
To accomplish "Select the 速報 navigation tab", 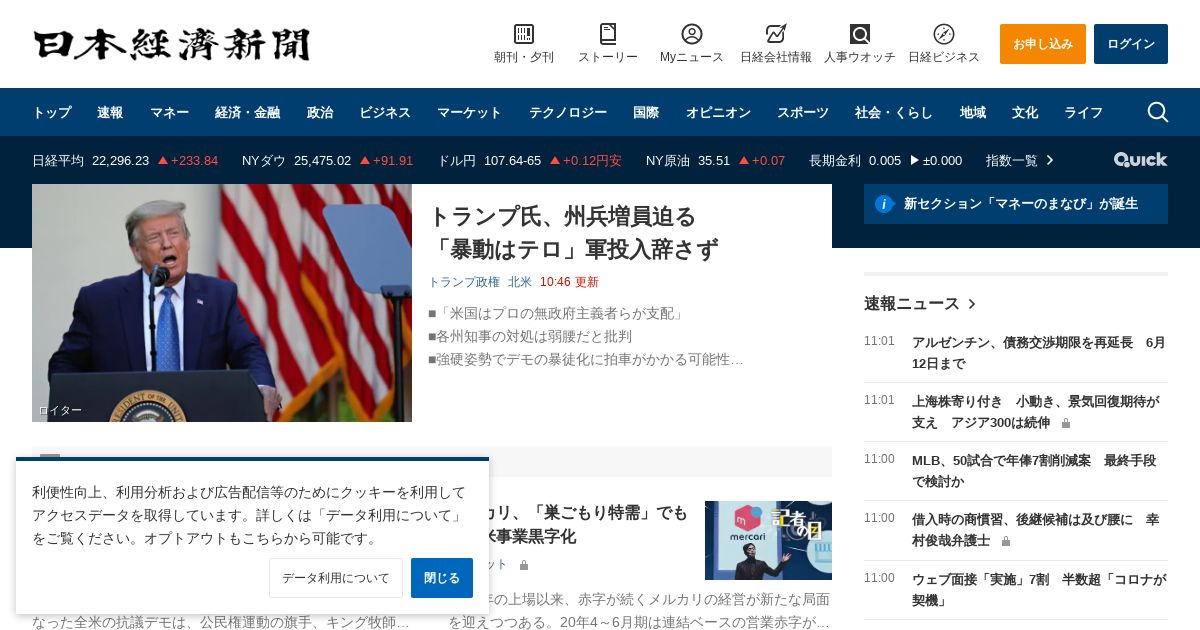I will click(x=110, y=112).
